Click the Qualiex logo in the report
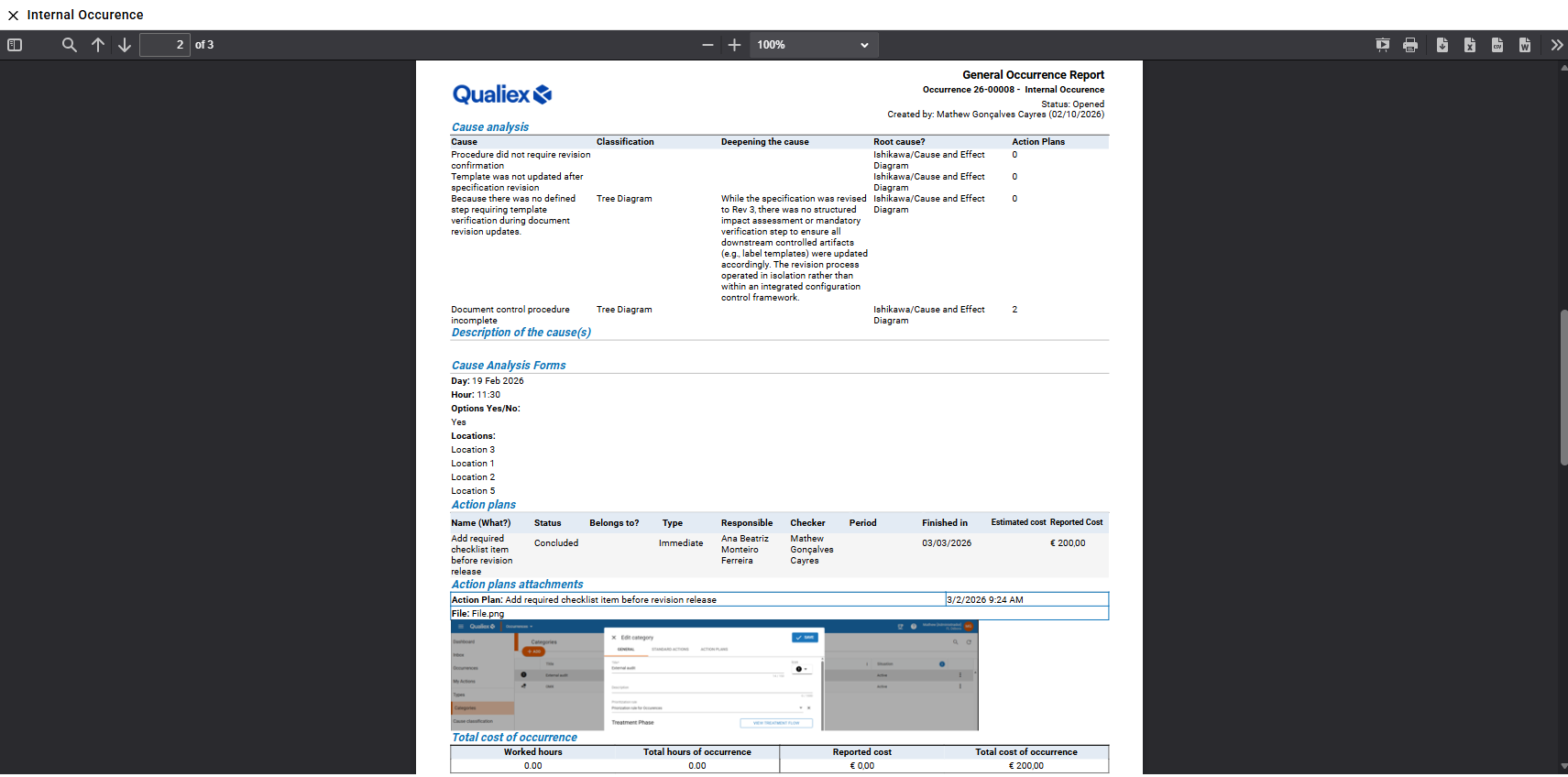This screenshot has height=777, width=1568. click(501, 94)
